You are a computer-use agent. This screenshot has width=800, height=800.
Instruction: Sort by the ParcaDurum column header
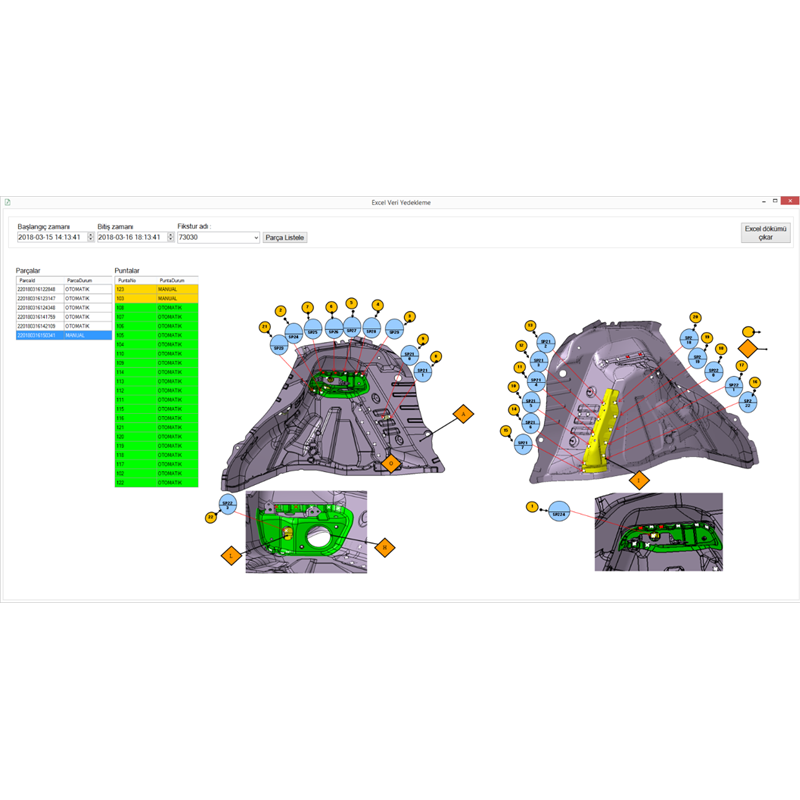click(88, 280)
